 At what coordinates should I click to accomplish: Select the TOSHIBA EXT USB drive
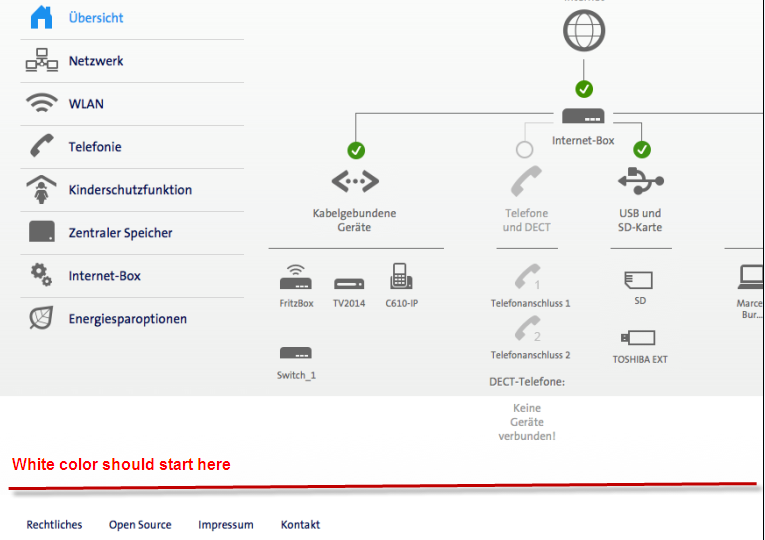pos(639,338)
